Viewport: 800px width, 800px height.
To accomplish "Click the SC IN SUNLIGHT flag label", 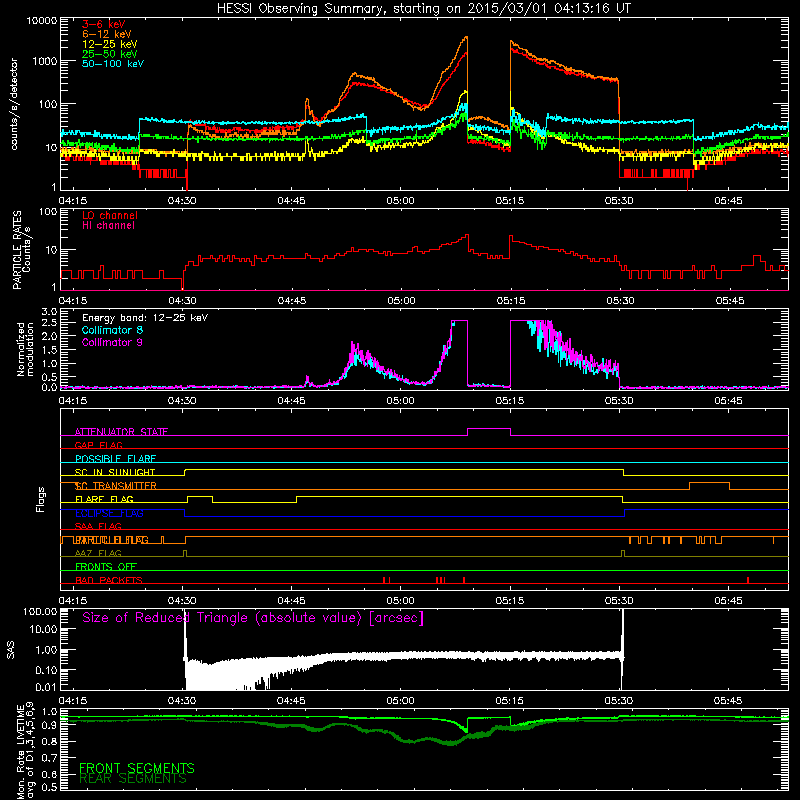I will [x=114, y=472].
